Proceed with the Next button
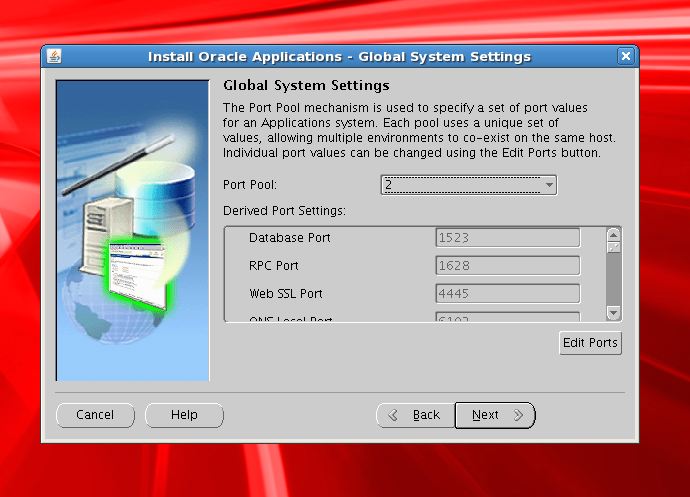This screenshot has width=690, height=497. [x=495, y=415]
